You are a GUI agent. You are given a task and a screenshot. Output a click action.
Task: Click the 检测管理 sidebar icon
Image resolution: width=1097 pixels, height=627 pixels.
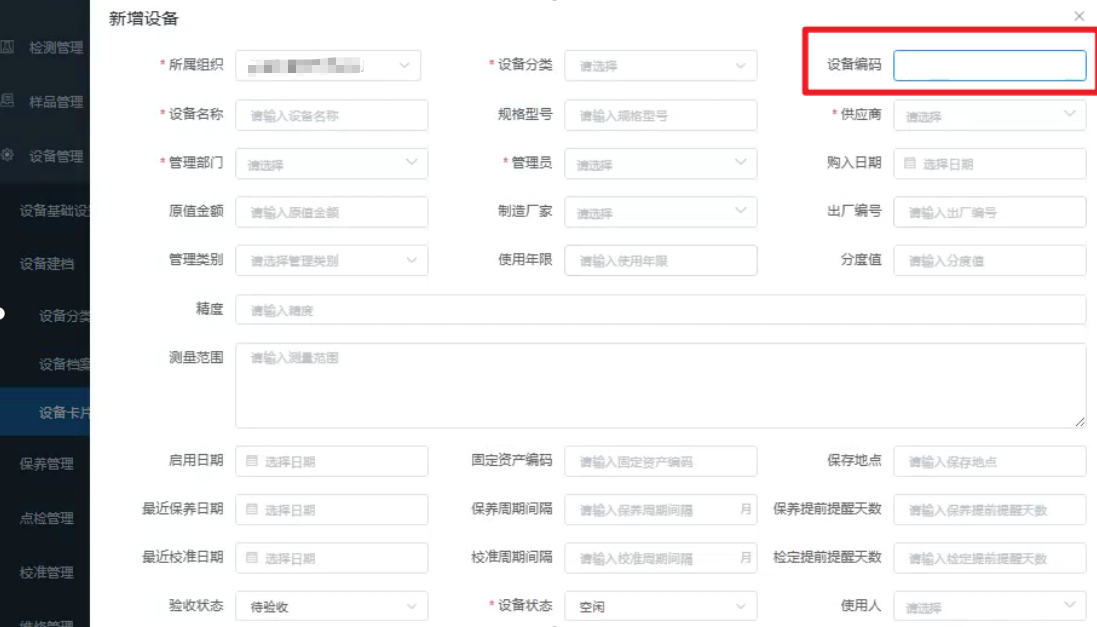tap(7, 47)
